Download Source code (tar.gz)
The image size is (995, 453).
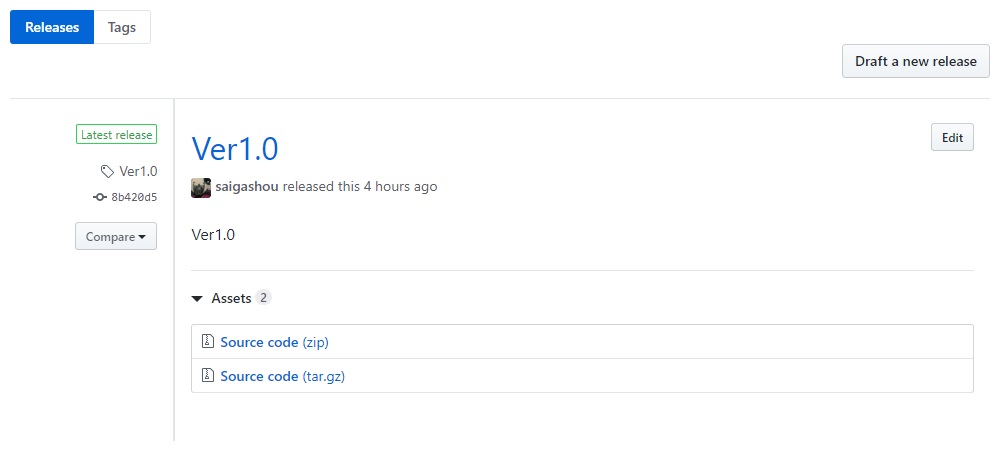coord(283,376)
